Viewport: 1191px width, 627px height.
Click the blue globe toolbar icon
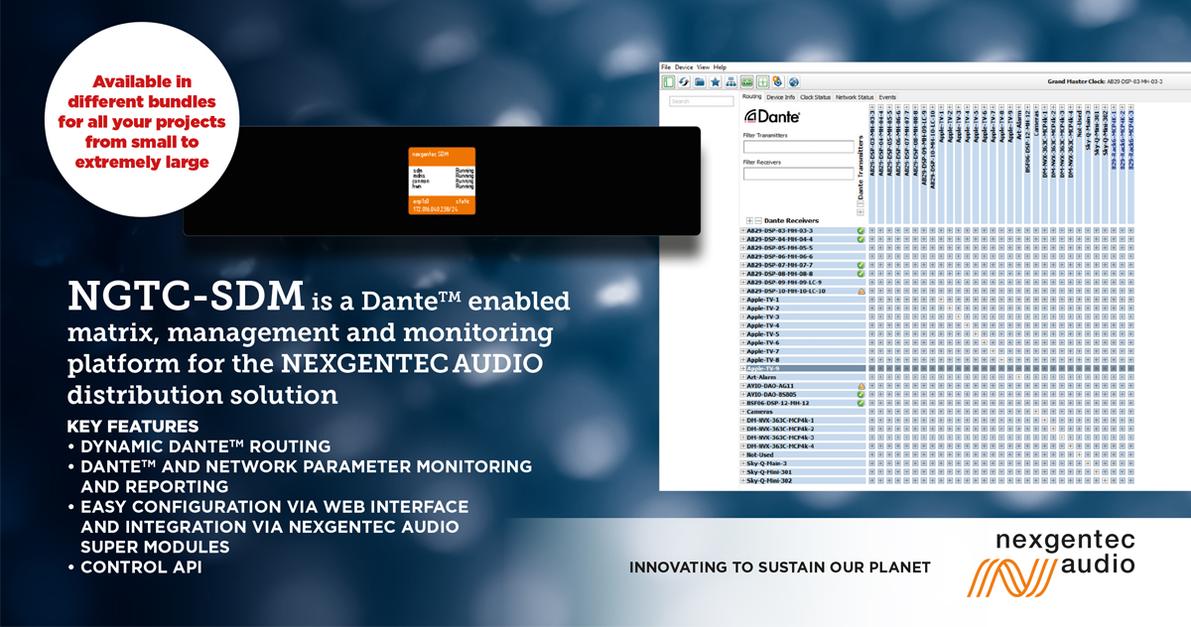793,82
